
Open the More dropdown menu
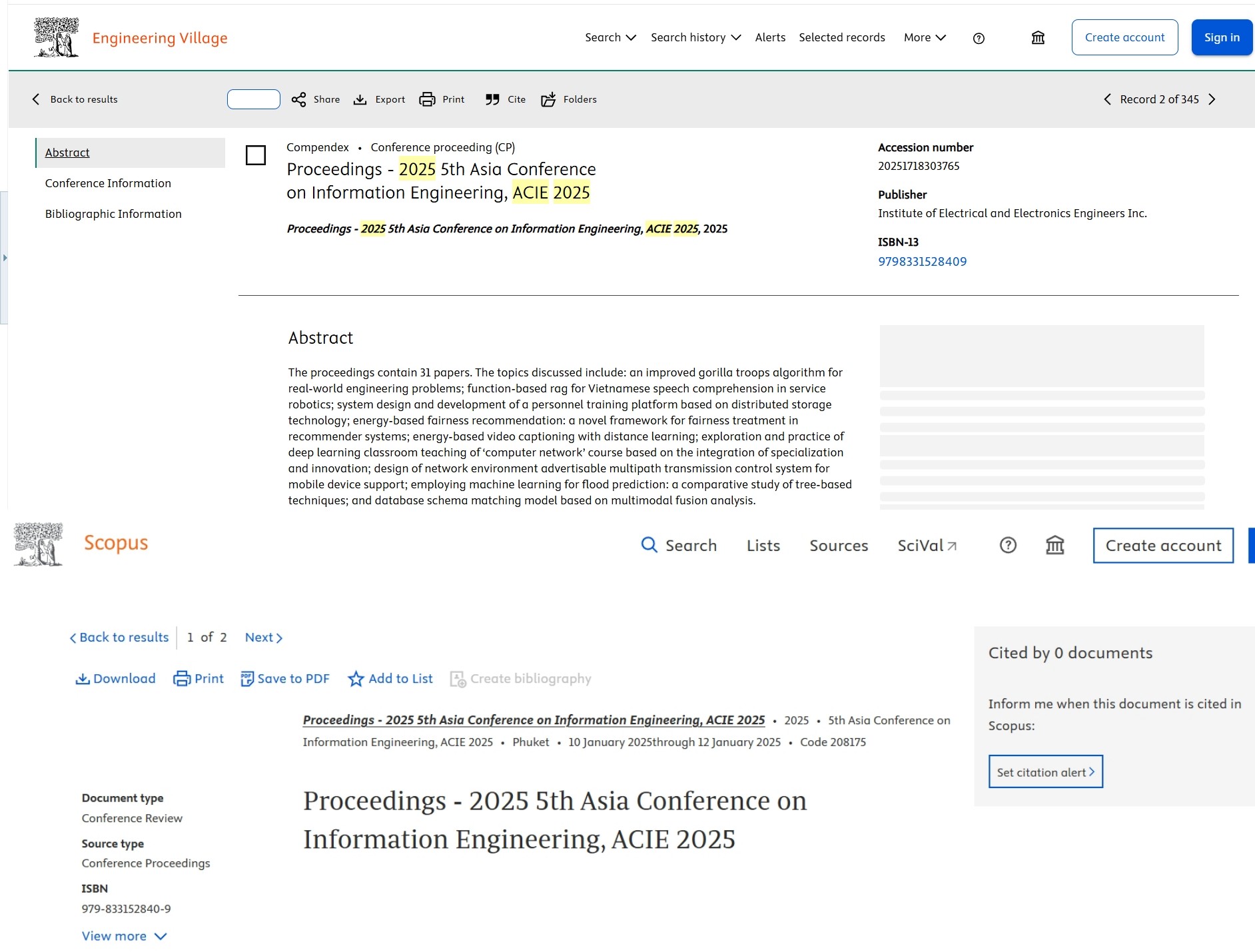click(x=925, y=37)
